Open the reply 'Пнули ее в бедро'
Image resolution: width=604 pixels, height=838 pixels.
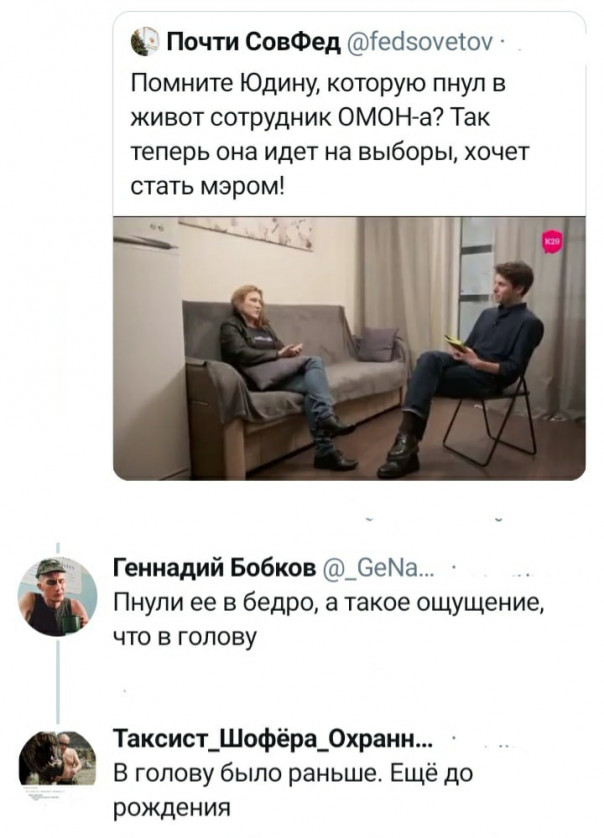coord(330,617)
